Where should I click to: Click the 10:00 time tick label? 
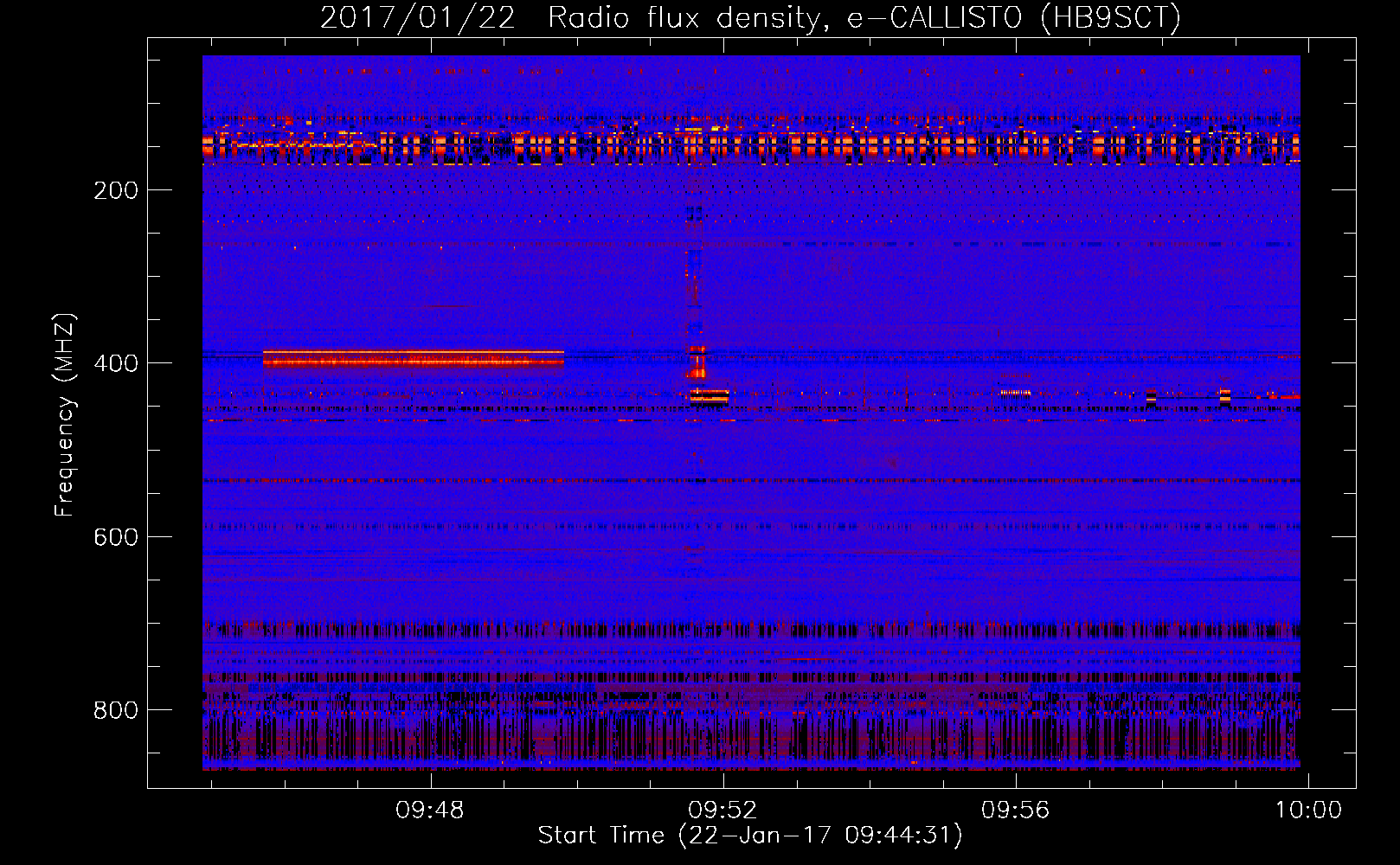pyautogui.click(x=1308, y=810)
